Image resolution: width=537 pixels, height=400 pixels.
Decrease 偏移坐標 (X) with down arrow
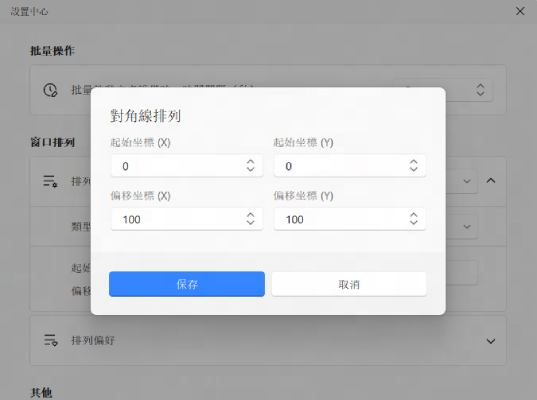pyautogui.click(x=250, y=223)
